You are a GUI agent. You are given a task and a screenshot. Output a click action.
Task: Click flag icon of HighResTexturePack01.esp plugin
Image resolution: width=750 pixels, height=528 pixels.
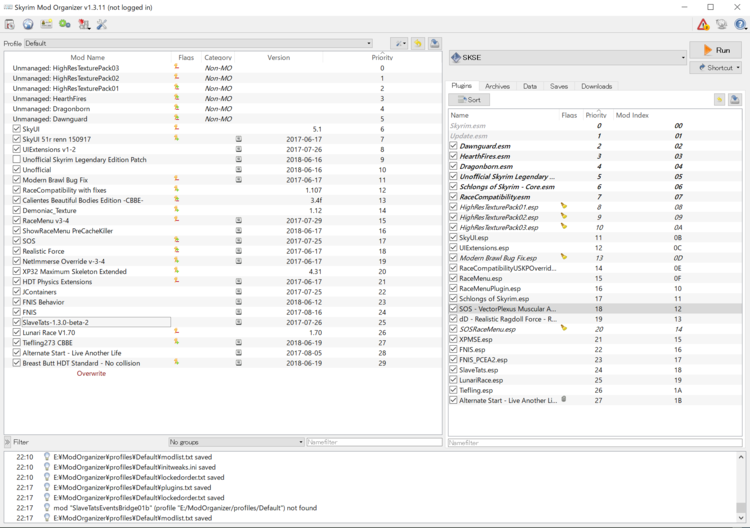(x=564, y=206)
